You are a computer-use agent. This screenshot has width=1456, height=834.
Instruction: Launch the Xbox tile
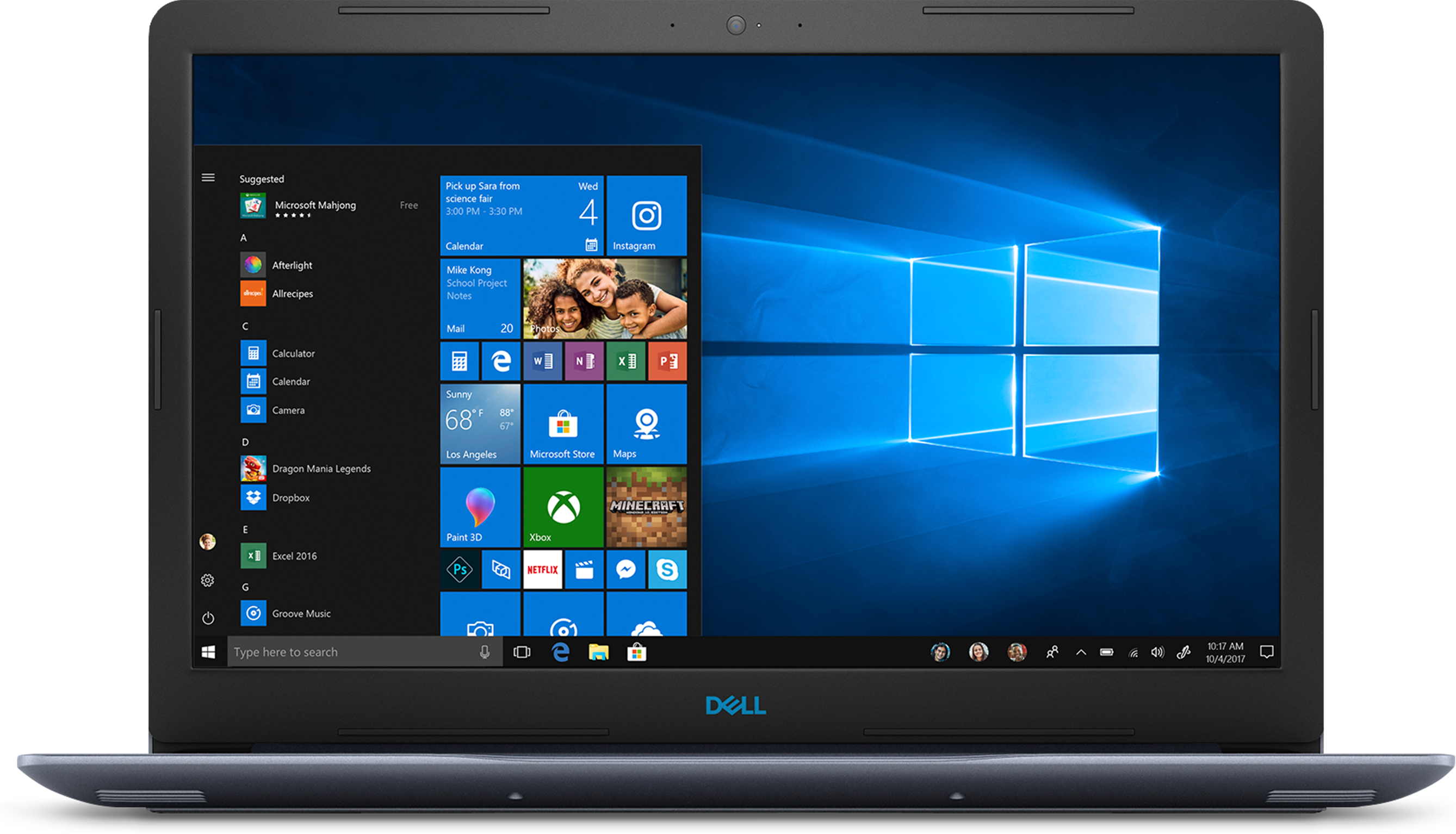(x=563, y=507)
